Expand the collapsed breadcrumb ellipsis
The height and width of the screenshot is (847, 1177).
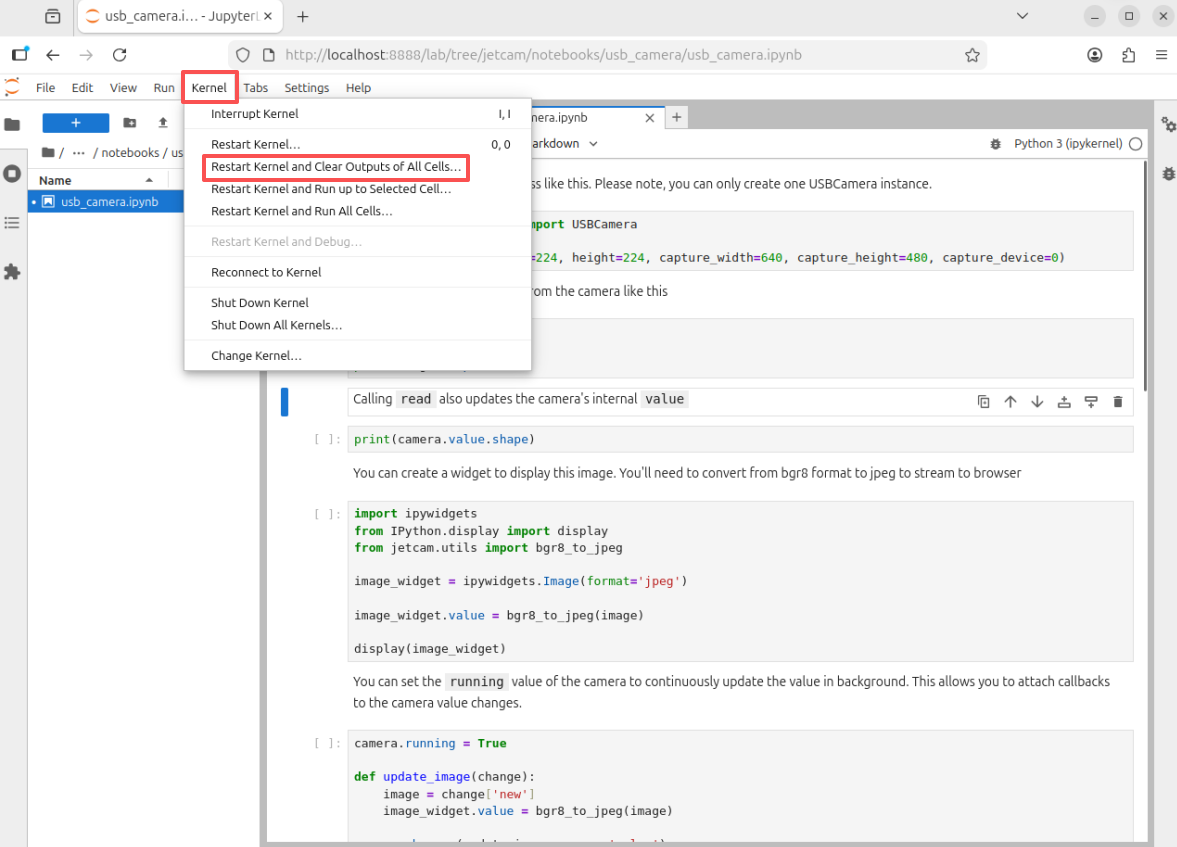(x=79, y=152)
